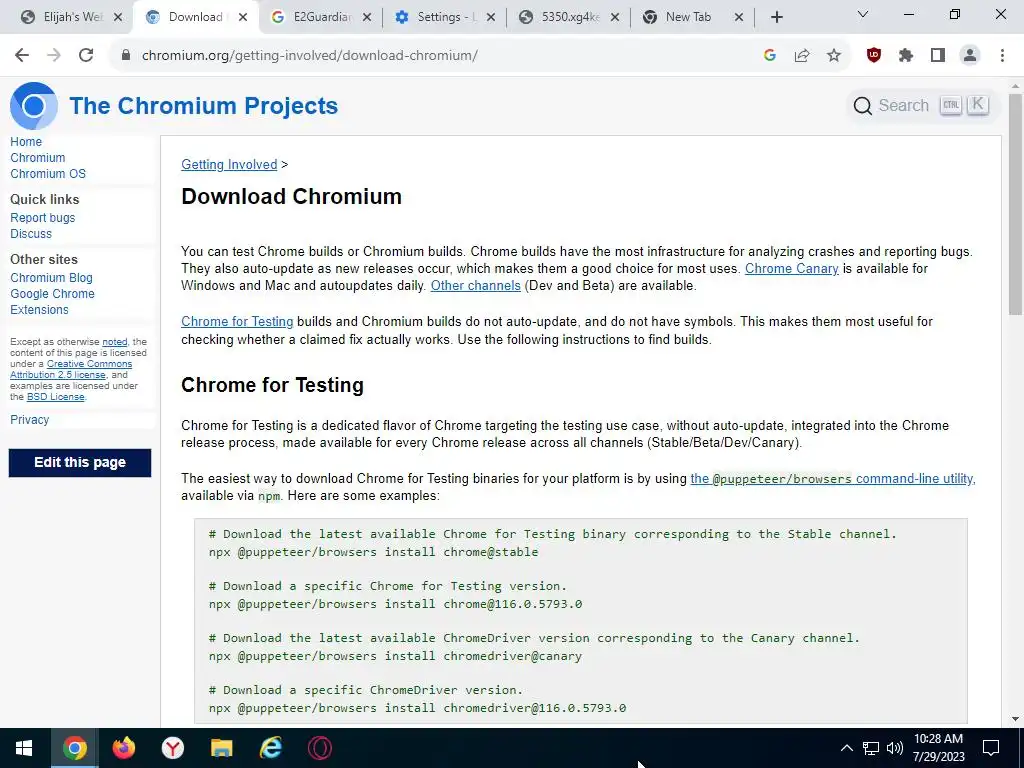Open a new tab with the plus button

776,18
